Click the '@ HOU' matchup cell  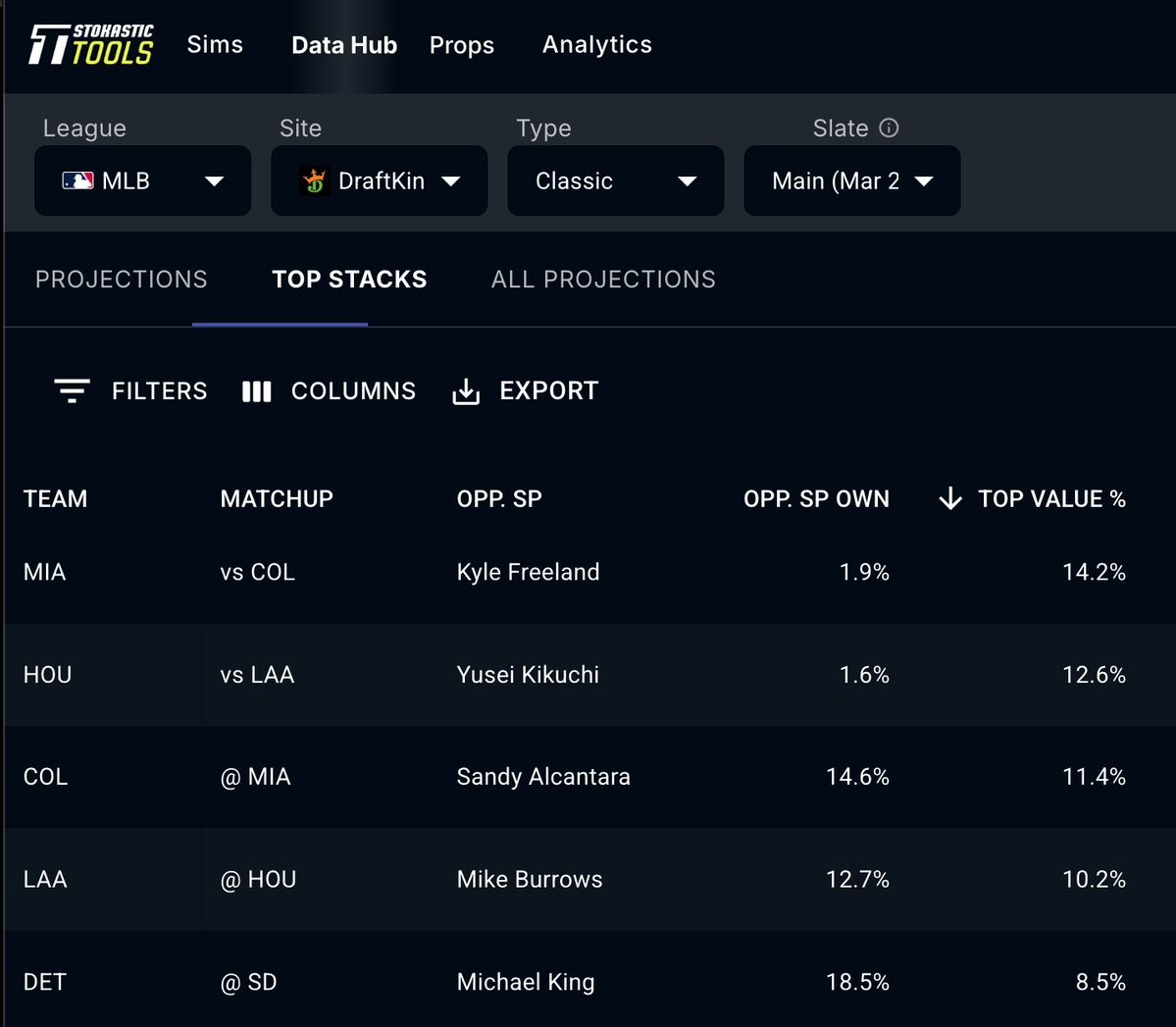[259, 879]
